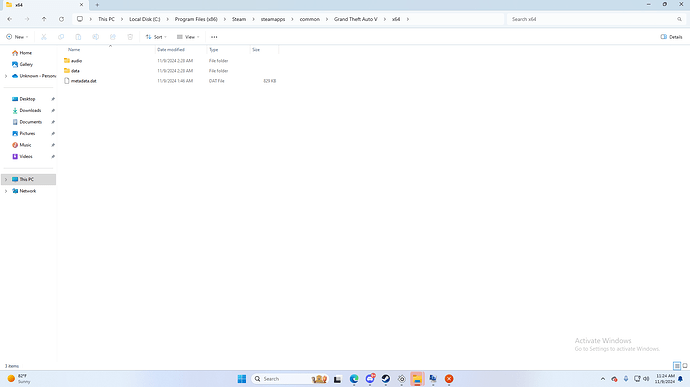
Task: Open Steam from the taskbar
Action: (386, 379)
